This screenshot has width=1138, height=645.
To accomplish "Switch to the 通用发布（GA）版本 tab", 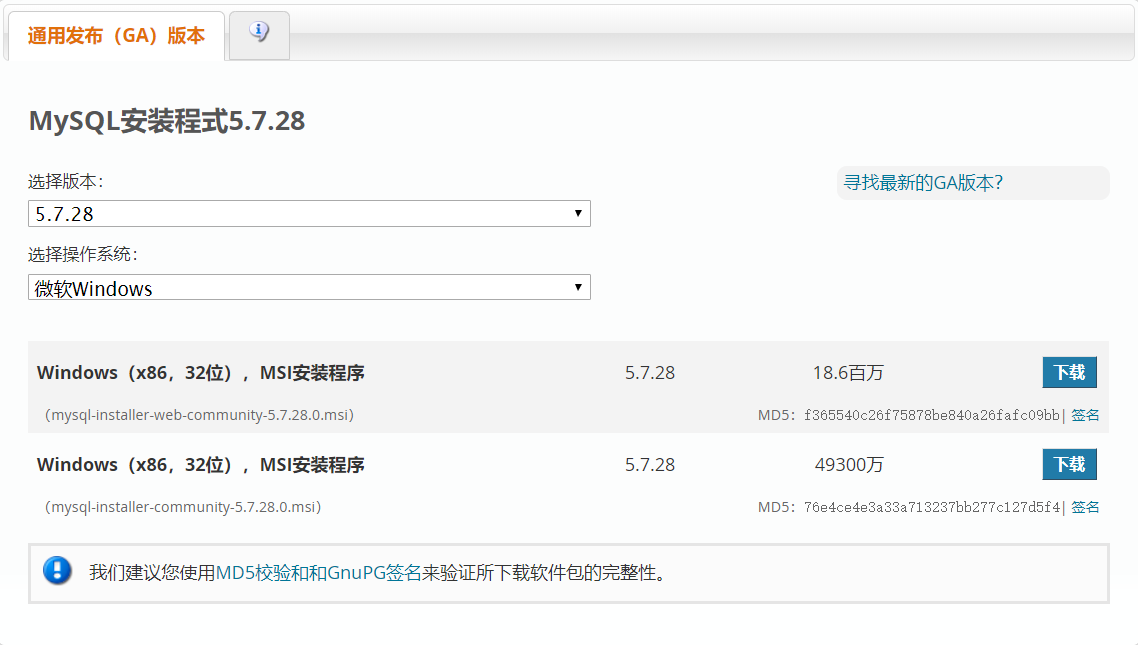I will pos(116,34).
